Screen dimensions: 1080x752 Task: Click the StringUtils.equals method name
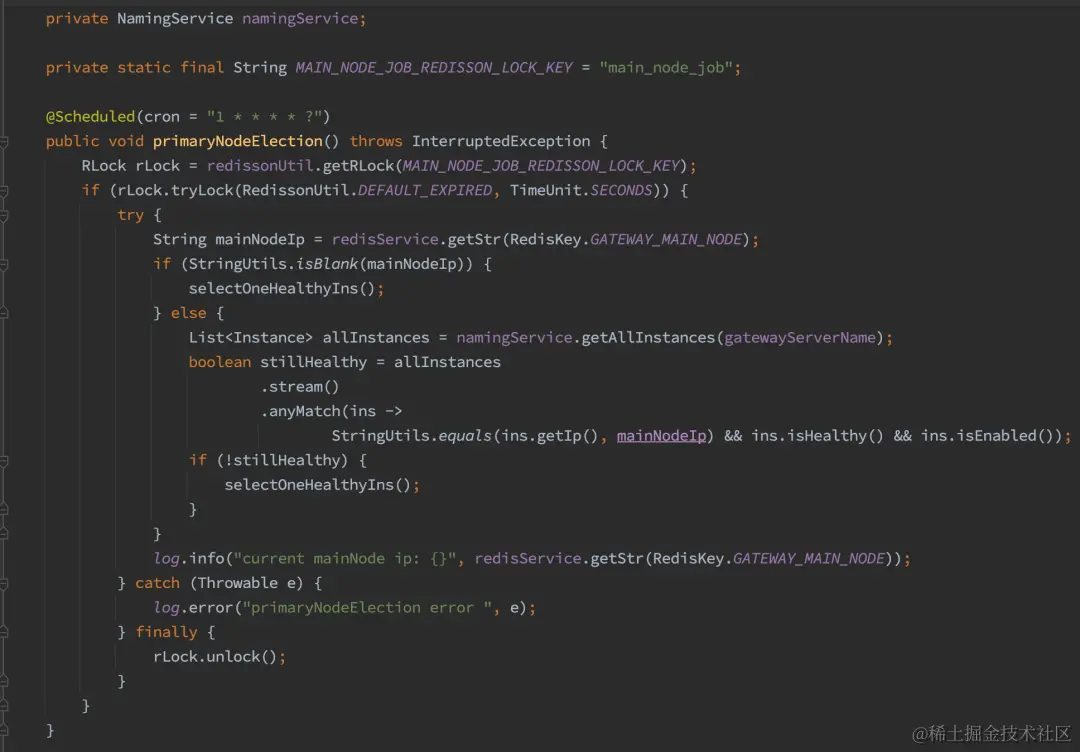click(x=465, y=436)
